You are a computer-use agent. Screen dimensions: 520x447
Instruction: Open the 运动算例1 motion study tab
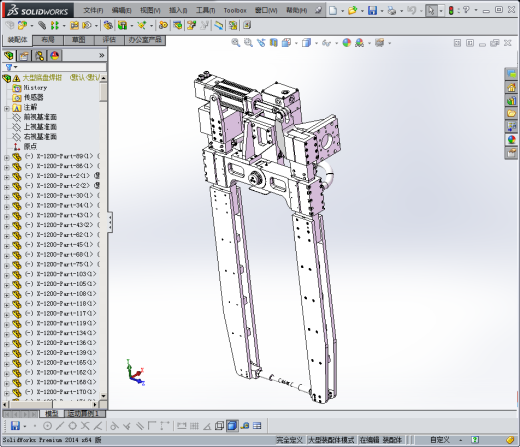click(x=84, y=414)
